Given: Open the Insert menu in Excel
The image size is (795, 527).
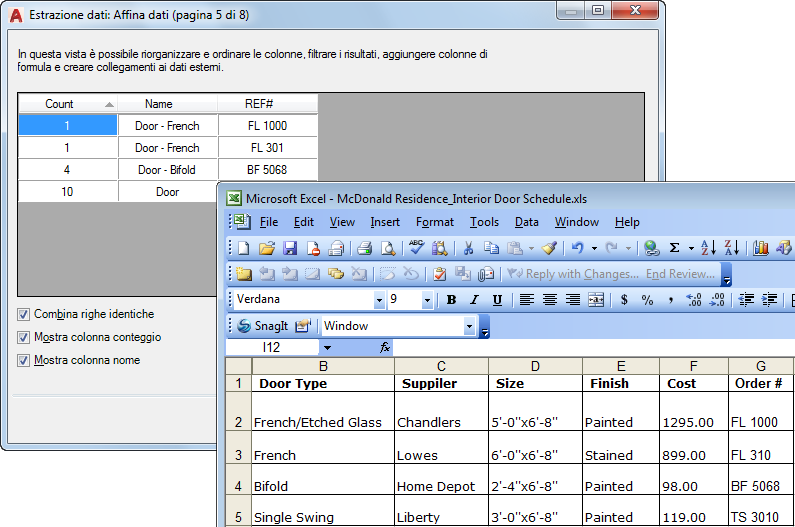Looking at the screenshot, I should click(385, 222).
